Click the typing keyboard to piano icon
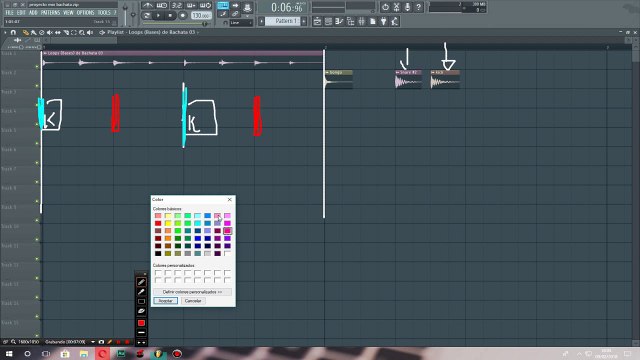Image resolution: width=640 pixels, height=360 pixels. 223,5
